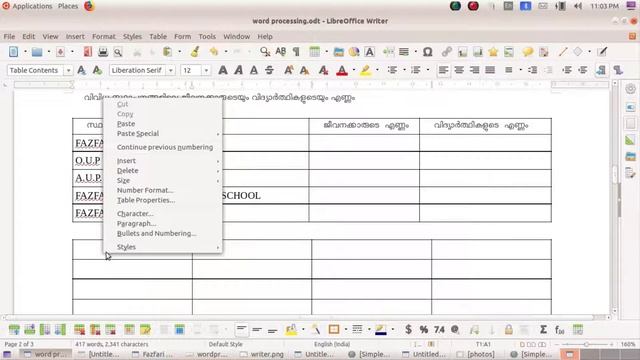Click the Spelling check AB icon
This screenshot has width=640, height=360.
point(280,51)
